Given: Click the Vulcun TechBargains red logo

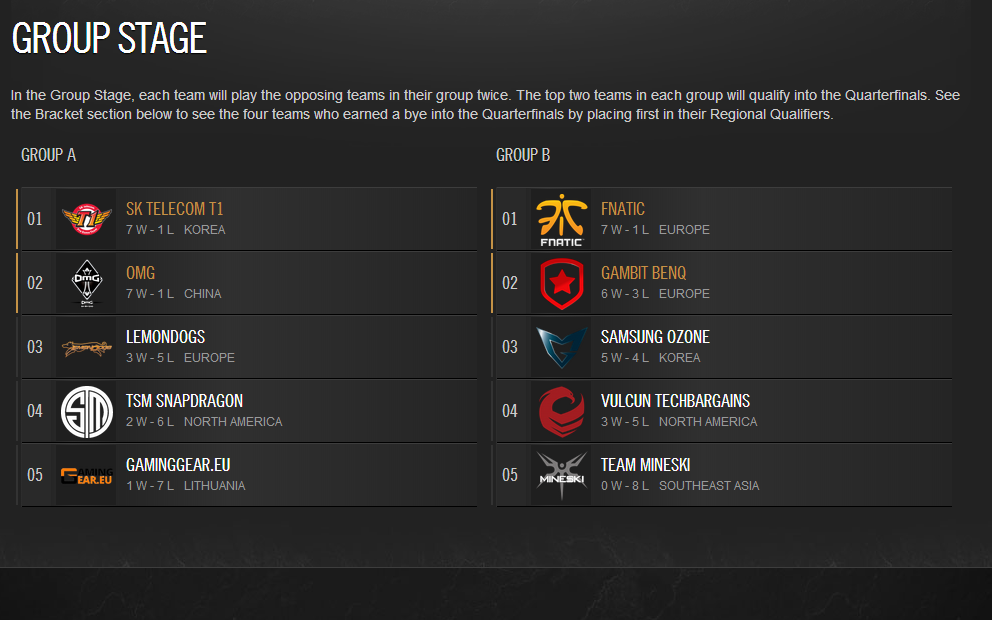Looking at the screenshot, I should (x=561, y=411).
